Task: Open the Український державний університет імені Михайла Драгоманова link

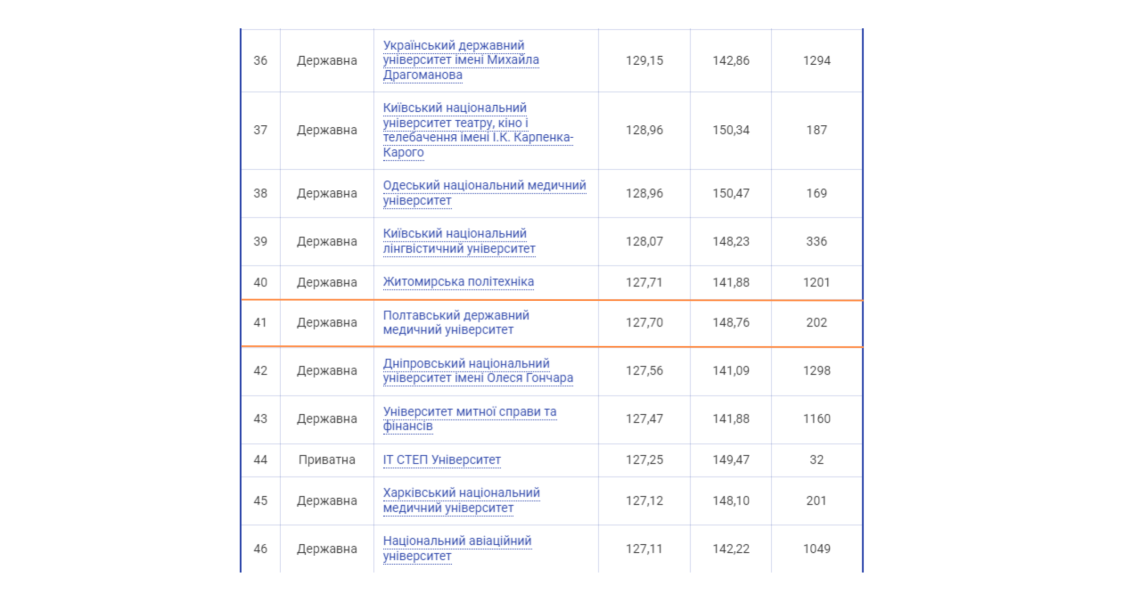Action: [x=461, y=60]
